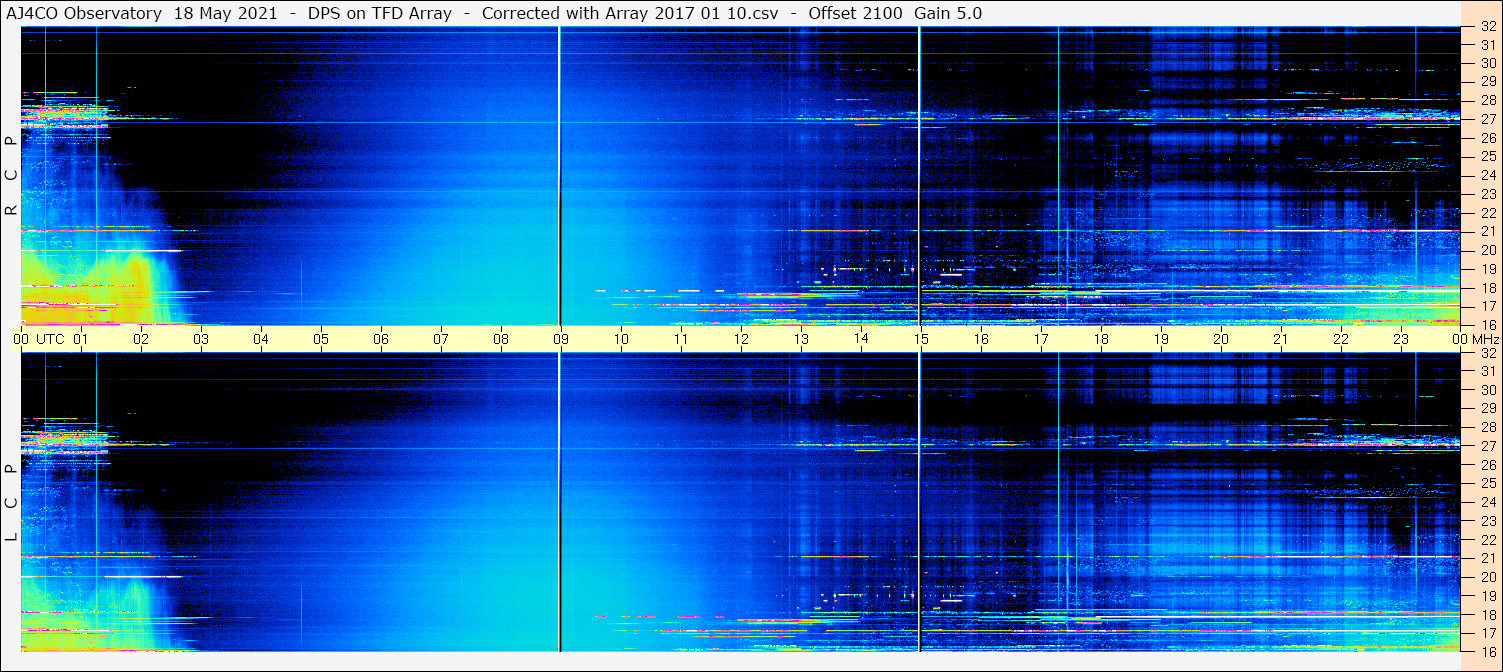The width and height of the screenshot is (1503, 672).
Task: Select hour 12 on the UTC time axis
Action: [741, 339]
